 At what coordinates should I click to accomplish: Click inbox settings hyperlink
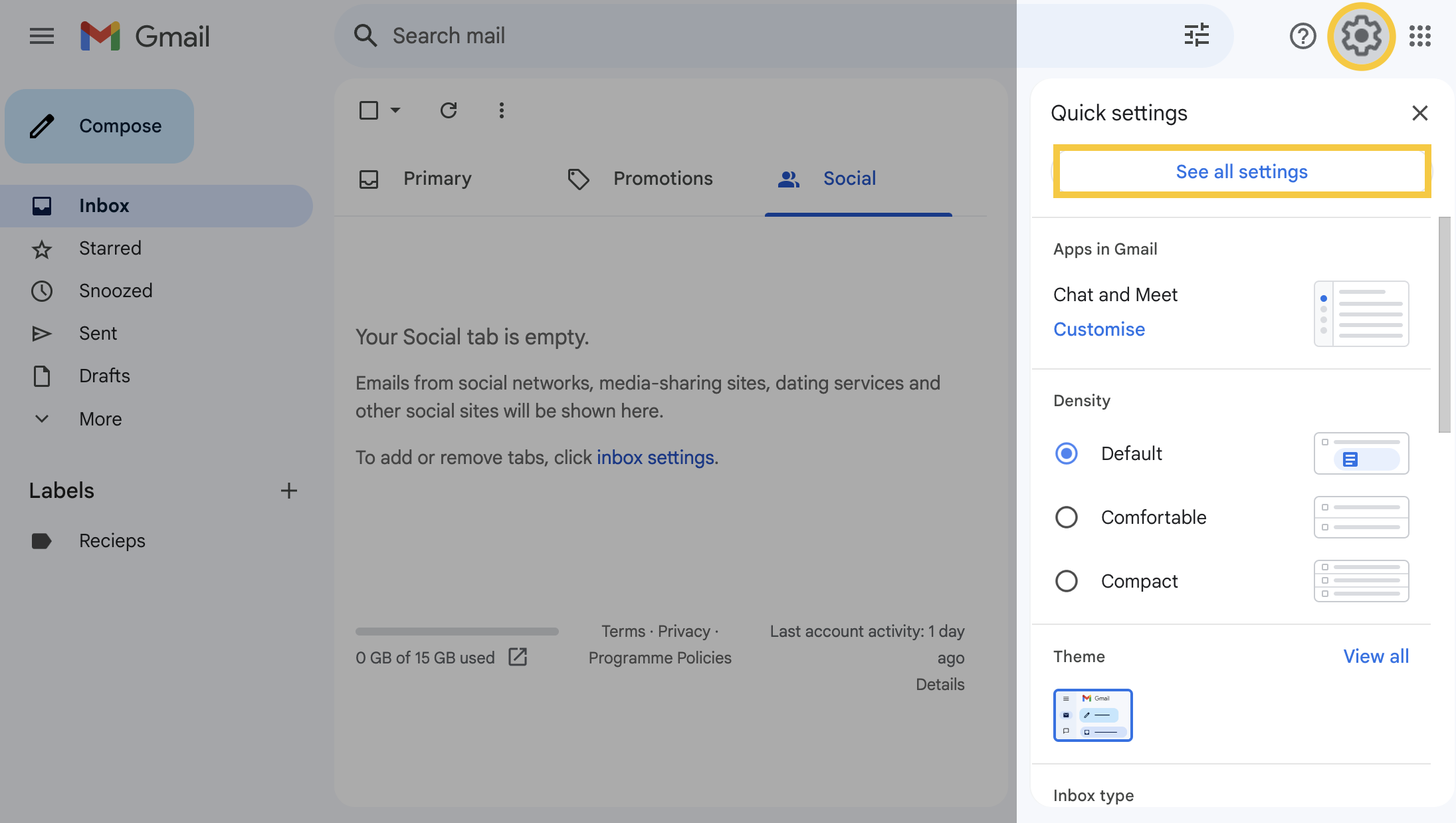tap(655, 456)
